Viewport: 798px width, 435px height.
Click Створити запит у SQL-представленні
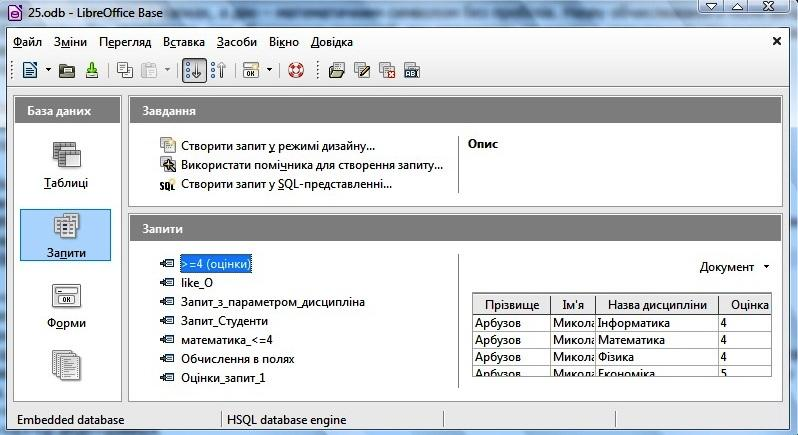point(287,184)
